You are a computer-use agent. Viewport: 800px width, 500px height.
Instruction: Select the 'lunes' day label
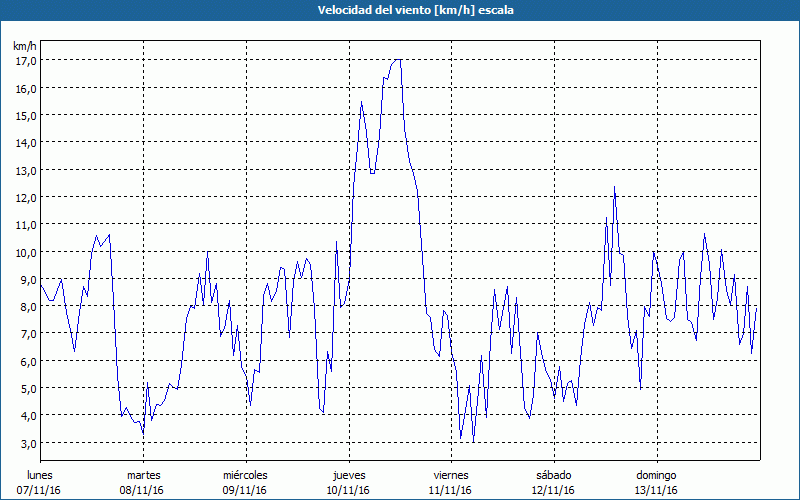40,475
